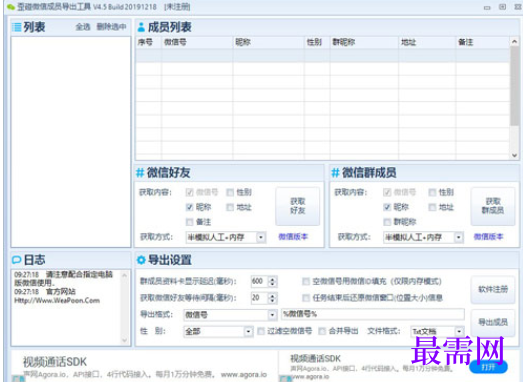This screenshot has width=523, height=382.
Task: Sort by 序号 column header
Action: (149, 42)
